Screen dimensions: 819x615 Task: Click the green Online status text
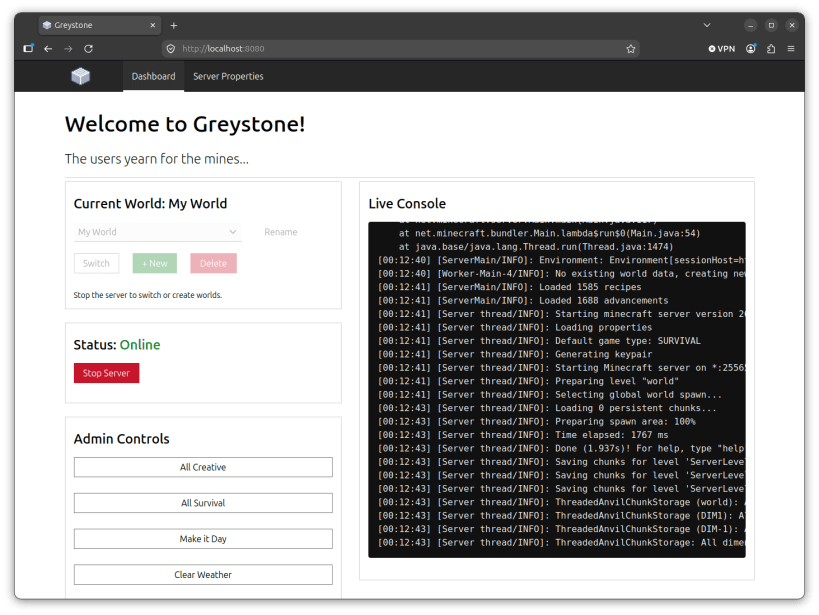140,345
